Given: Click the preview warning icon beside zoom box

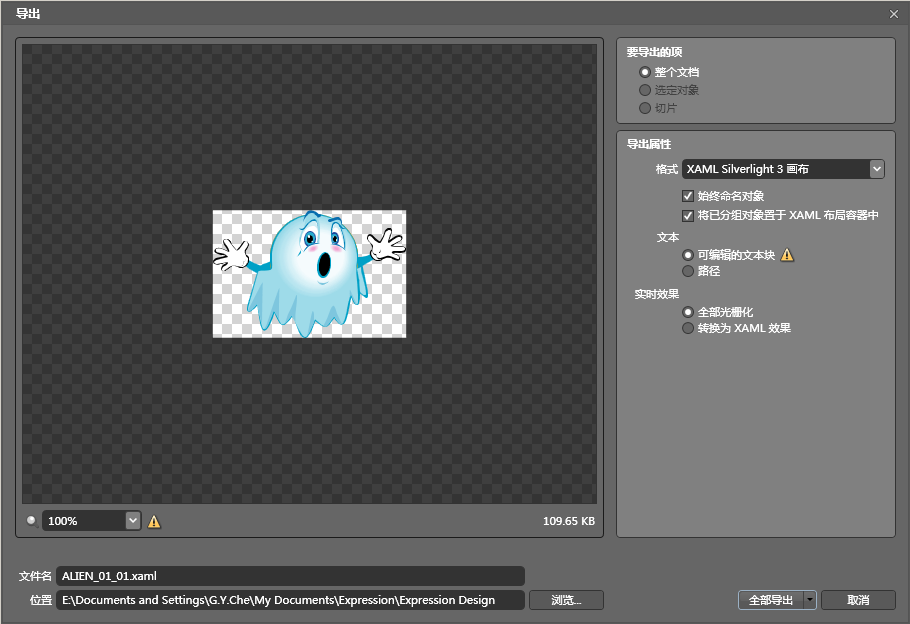Looking at the screenshot, I should click(154, 521).
